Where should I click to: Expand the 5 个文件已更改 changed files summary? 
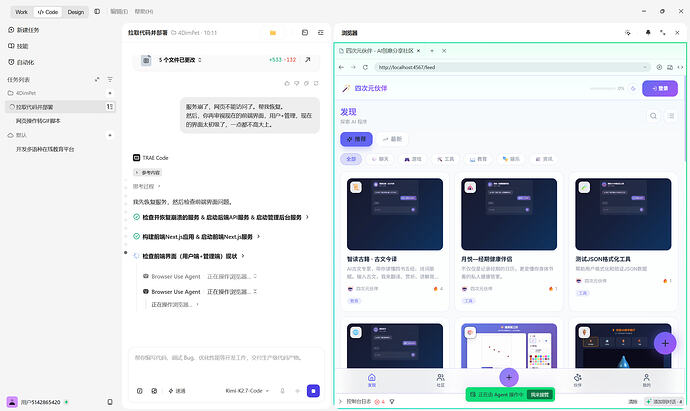pos(180,60)
